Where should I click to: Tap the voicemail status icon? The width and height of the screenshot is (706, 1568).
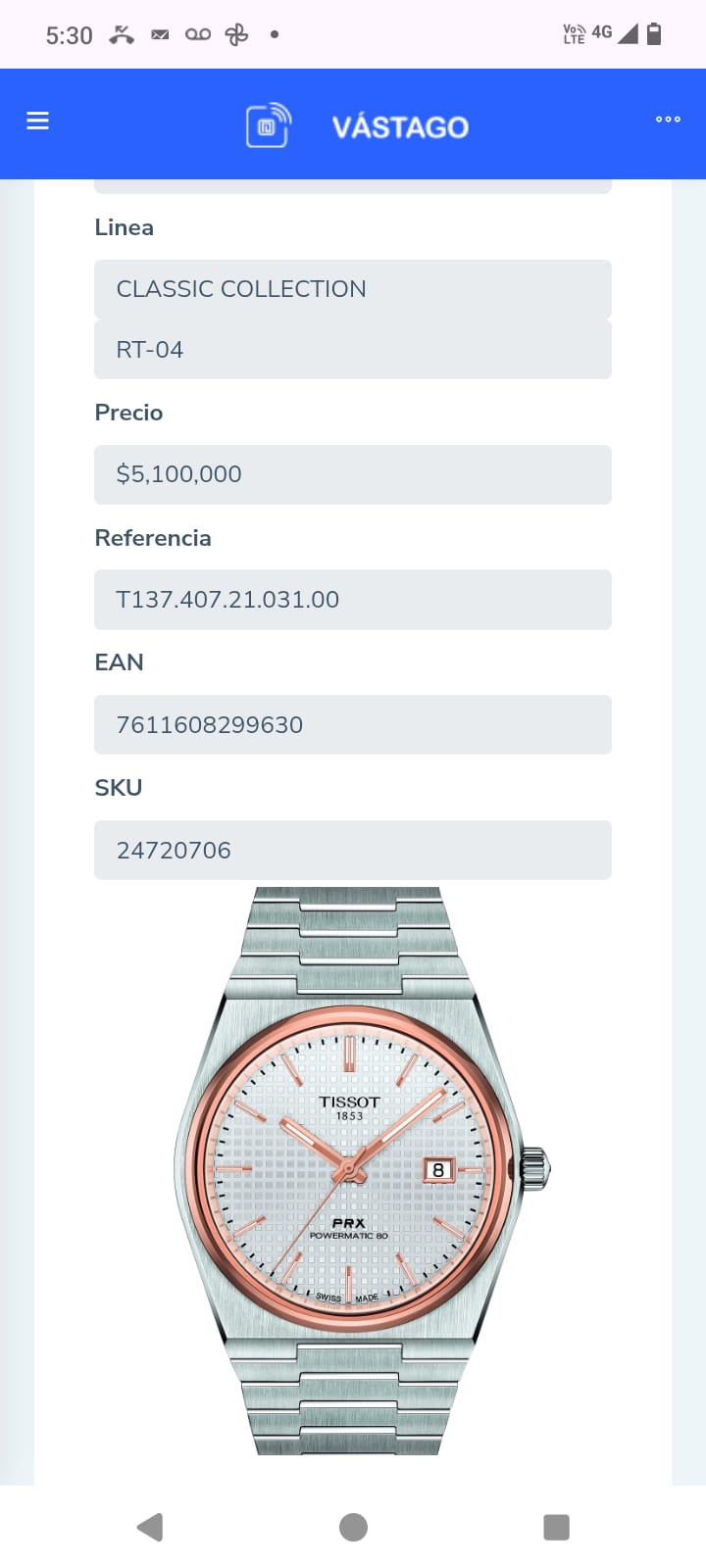(x=198, y=34)
